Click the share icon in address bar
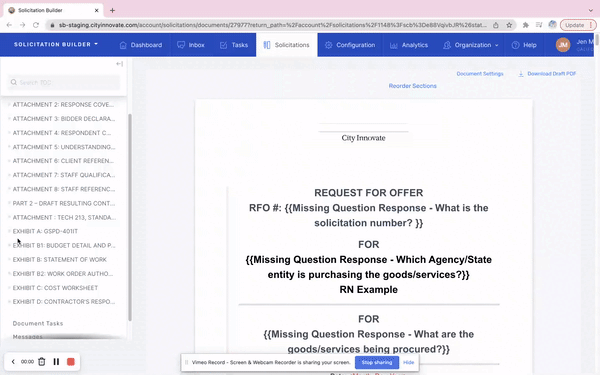This screenshot has width=600, height=375. (x=496, y=25)
